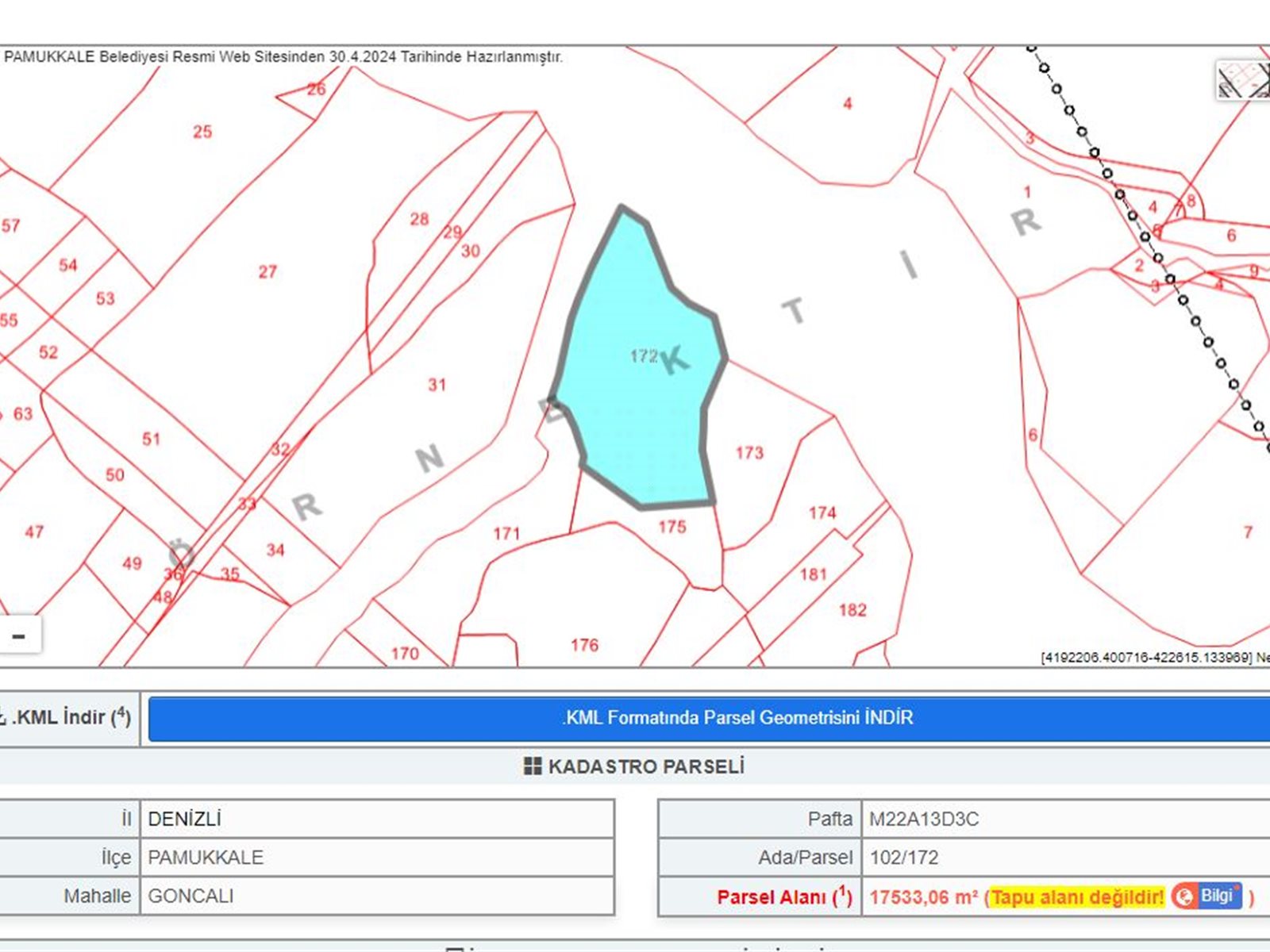
Task: Click the İl field showing DENİZLİ
Action: 377,819
